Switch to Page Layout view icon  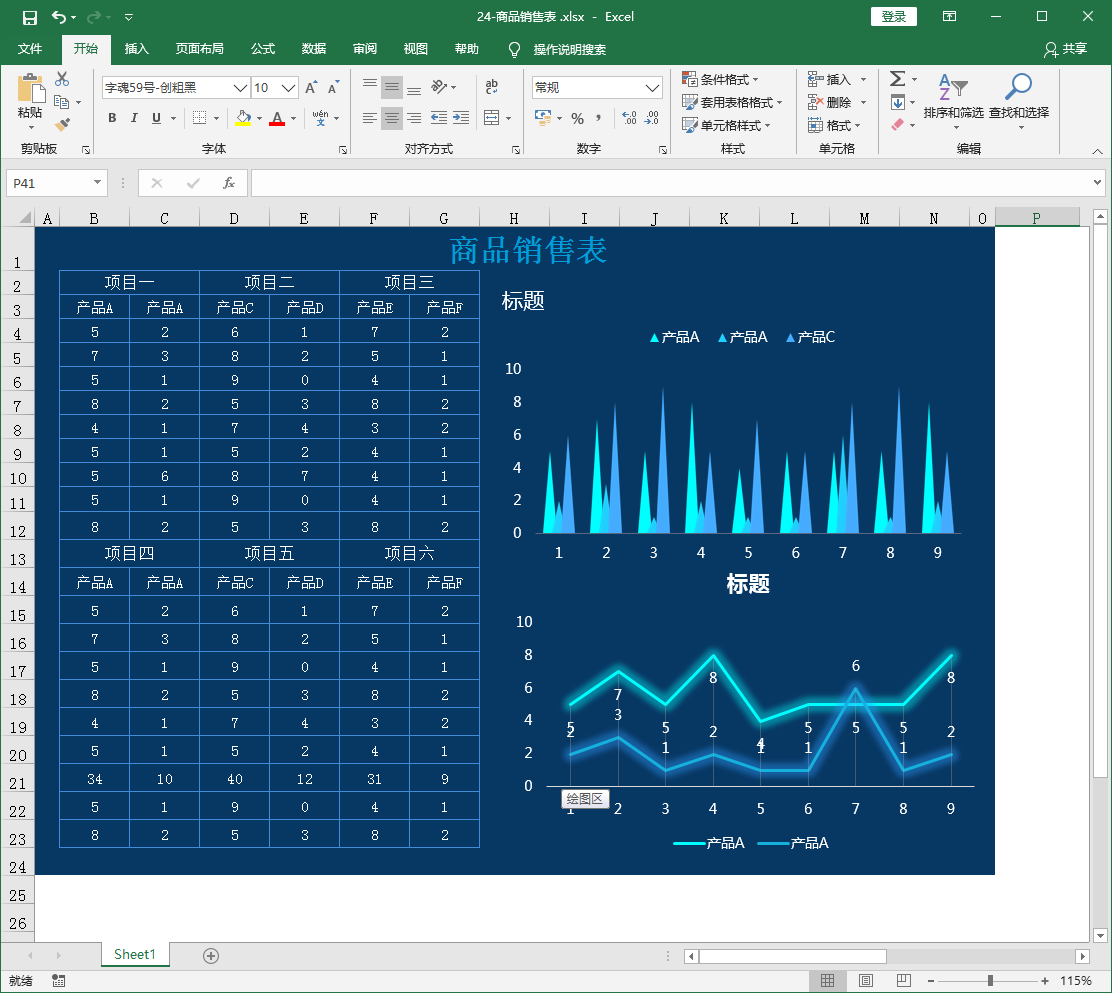866,980
